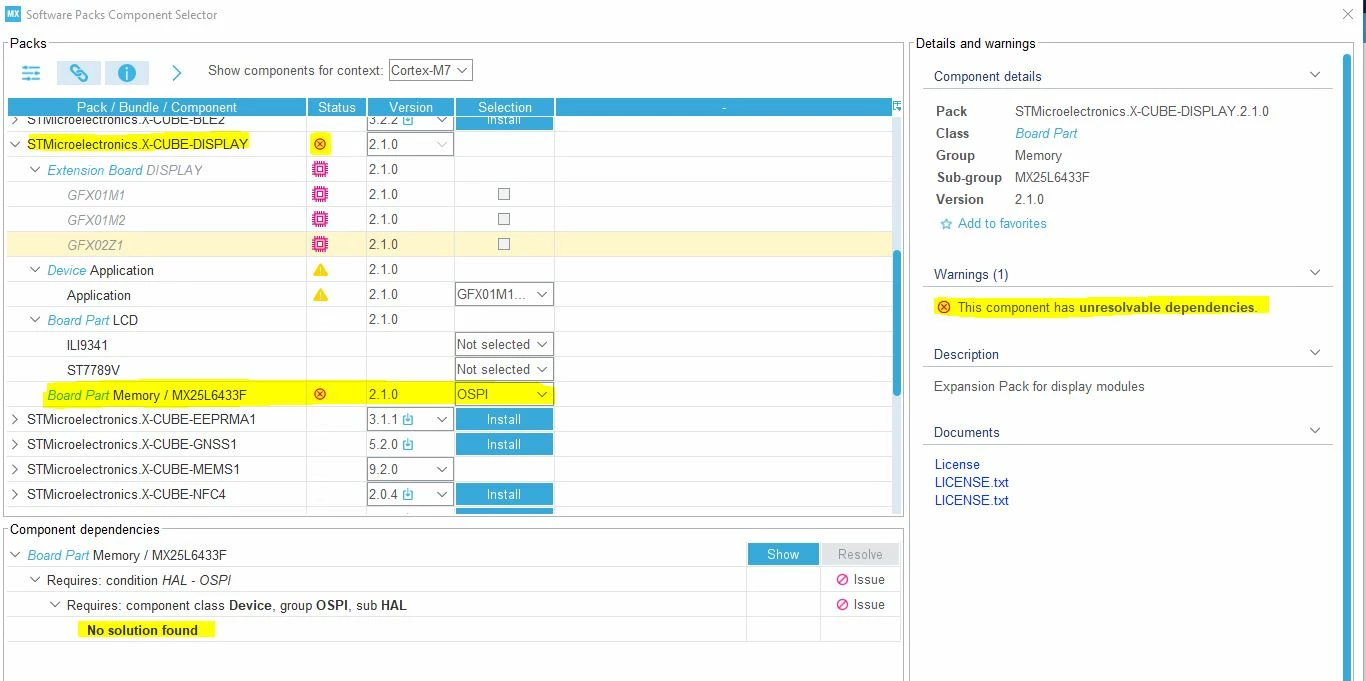Click the chip icon of Extension Board DISPLAY
The width and height of the screenshot is (1366, 681).
coord(320,169)
